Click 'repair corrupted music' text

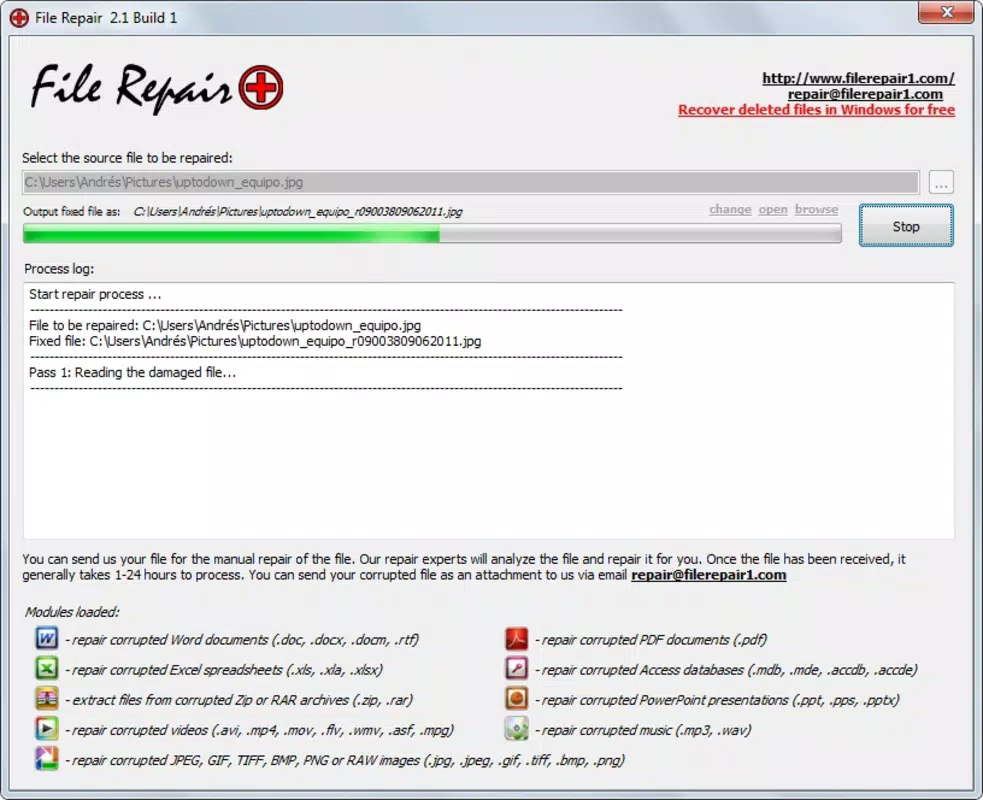[643, 730]
